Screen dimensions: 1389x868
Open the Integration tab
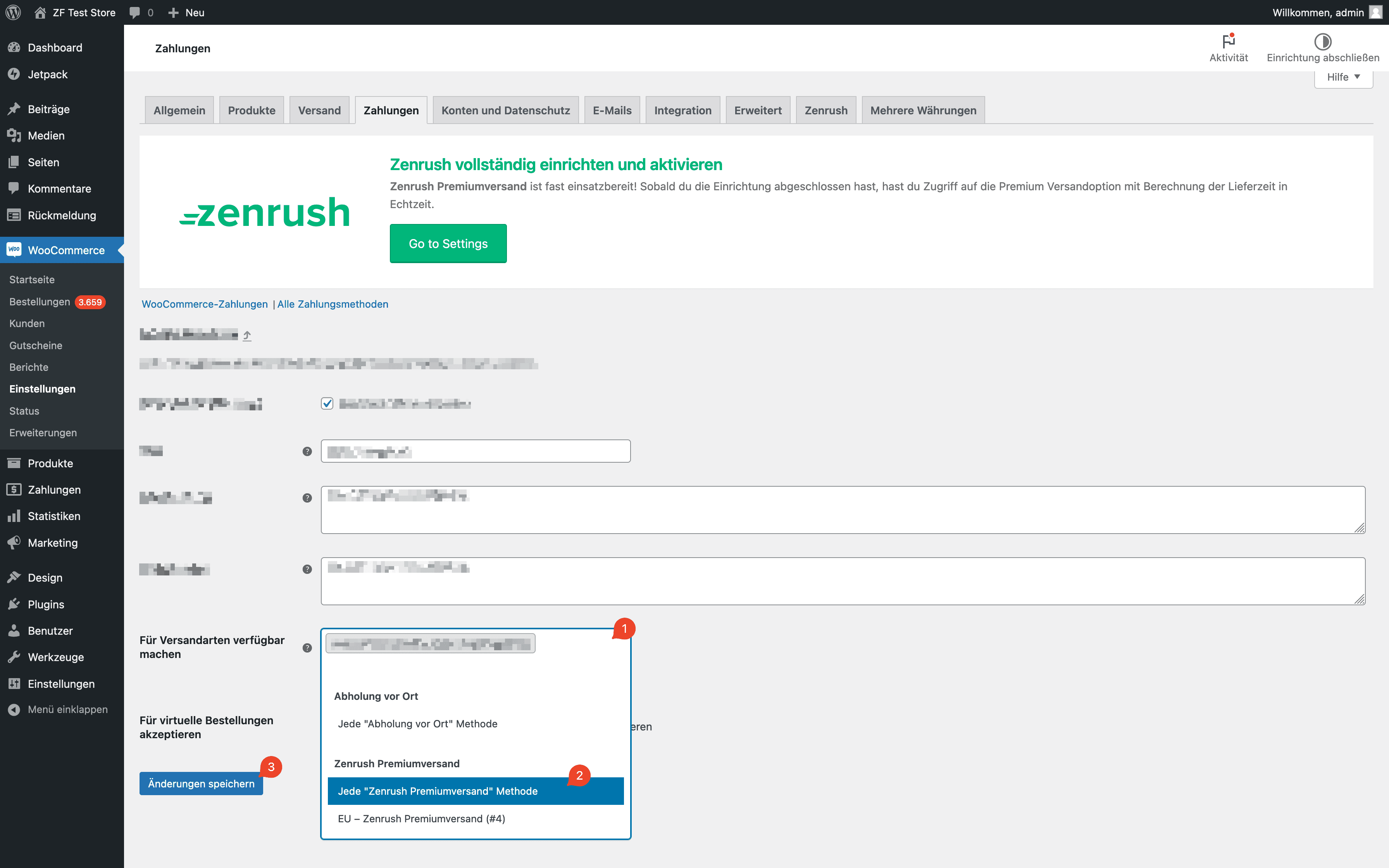coord(682,110)
